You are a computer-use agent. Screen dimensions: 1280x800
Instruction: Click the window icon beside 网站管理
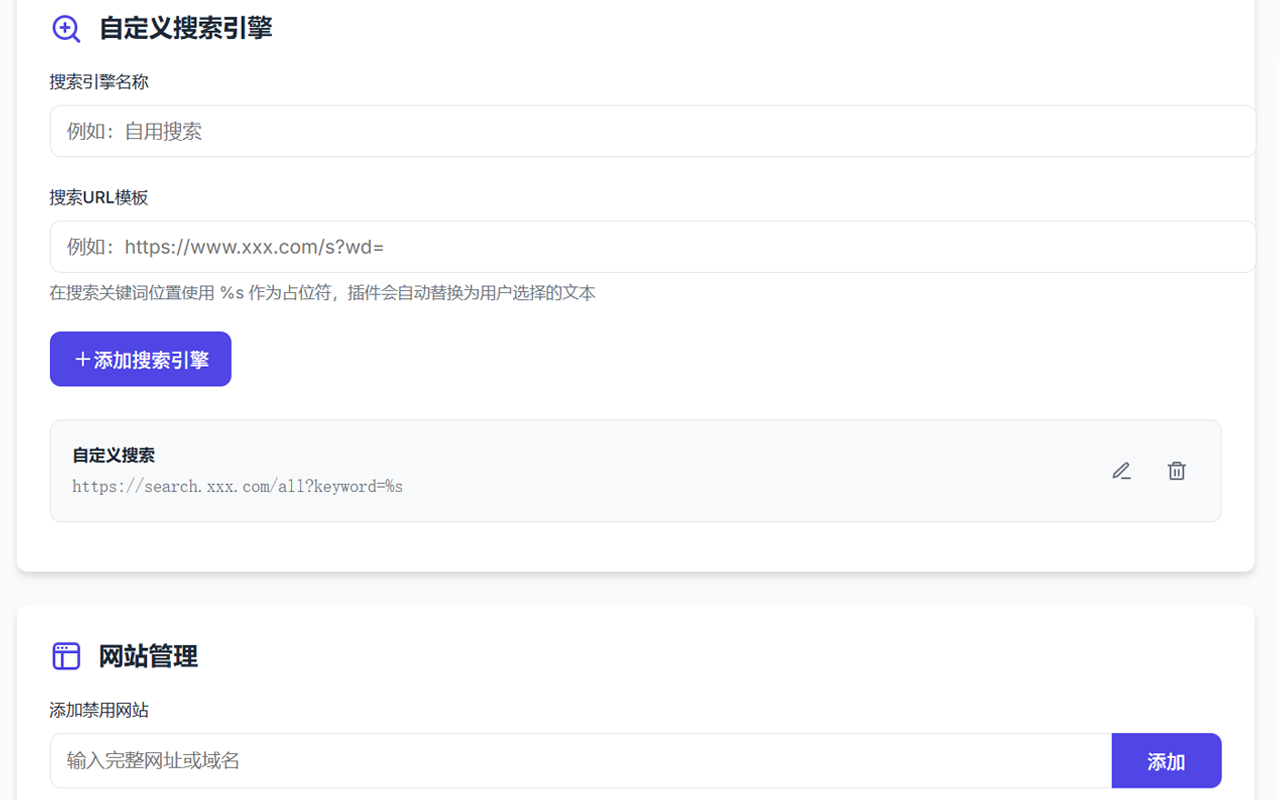click(x=66, y=656)
